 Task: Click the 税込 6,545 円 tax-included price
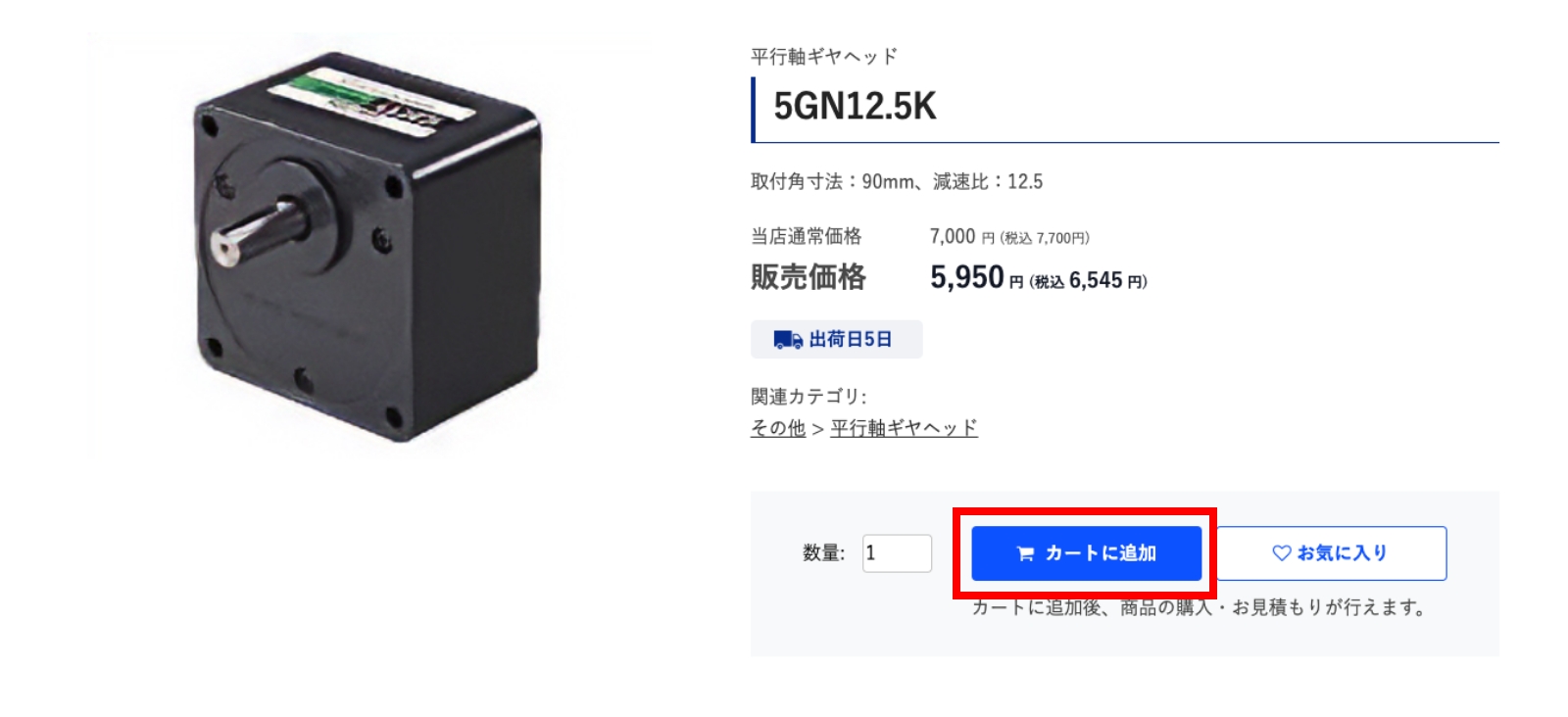[x=1089, y=281]
